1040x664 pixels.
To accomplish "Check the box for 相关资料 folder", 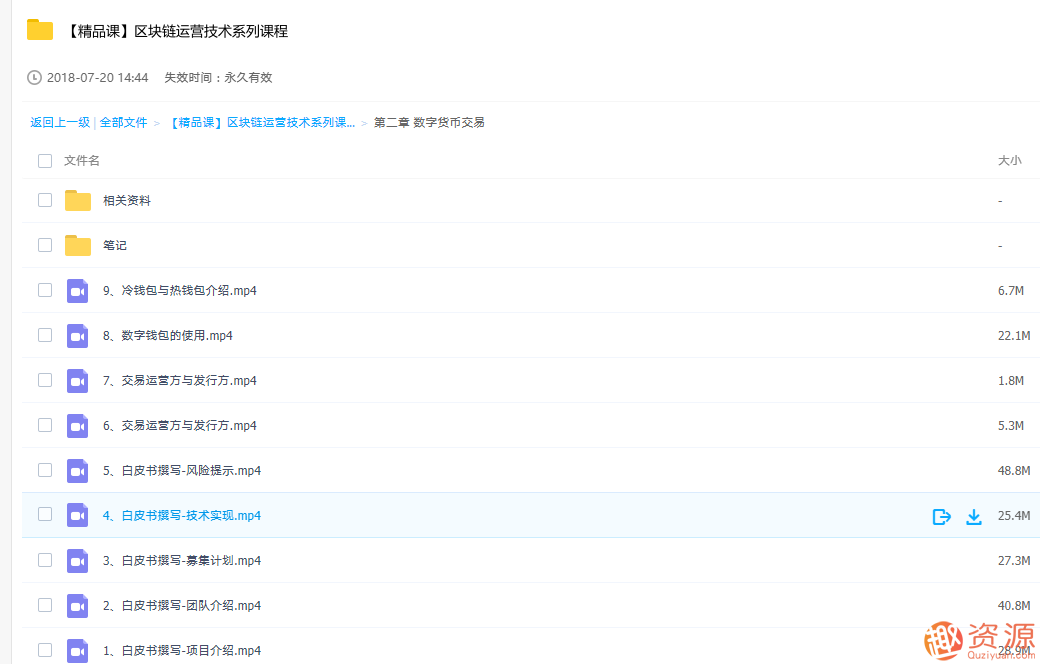I will [45, 200].
